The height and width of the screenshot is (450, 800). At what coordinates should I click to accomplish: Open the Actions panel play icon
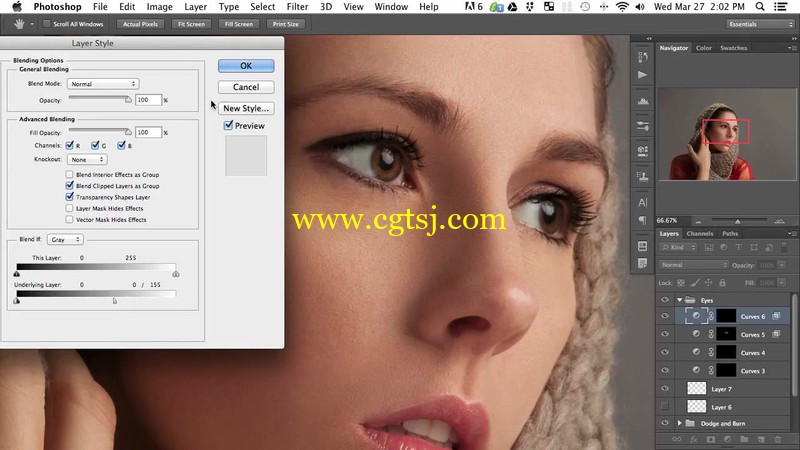click(x=643, y=75)
